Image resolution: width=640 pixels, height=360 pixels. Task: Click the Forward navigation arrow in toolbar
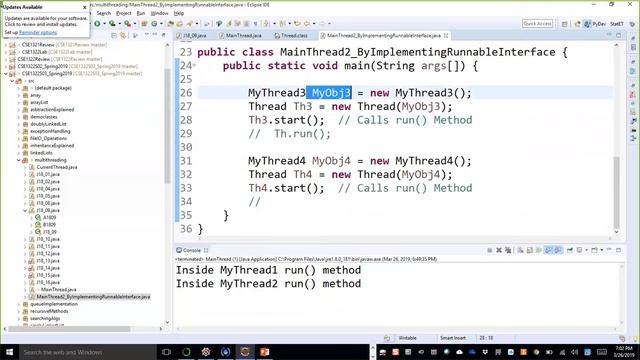[x=322, y=24]
